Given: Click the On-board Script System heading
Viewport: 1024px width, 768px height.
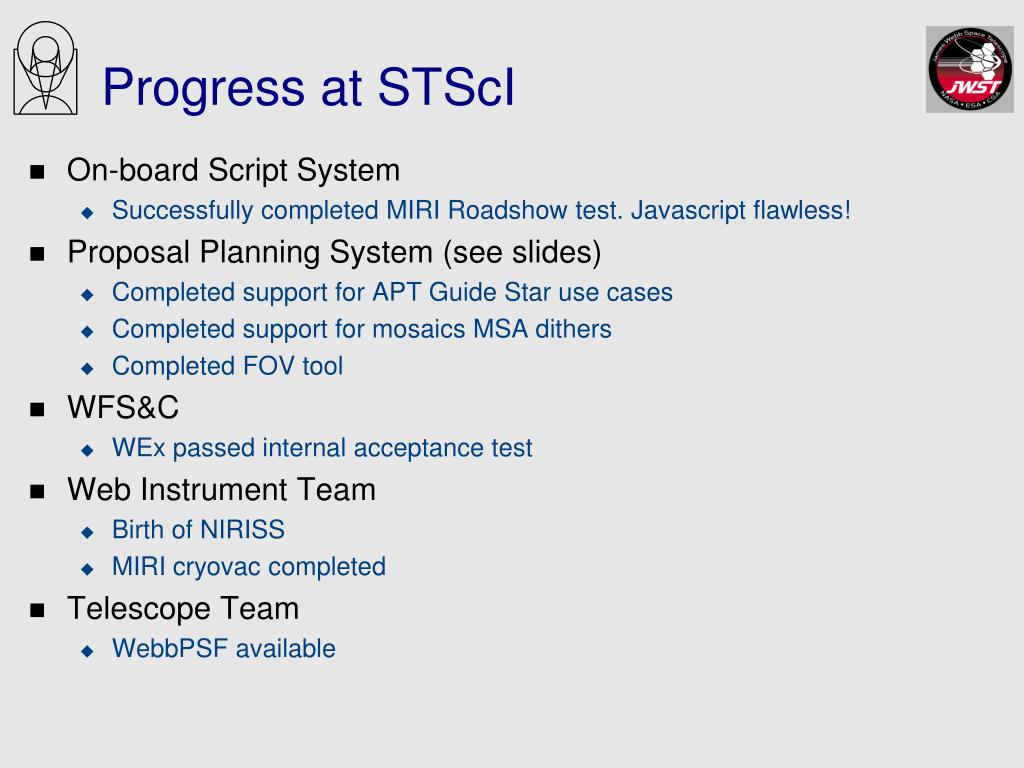Looking at the screenshot, I should 233,170.
